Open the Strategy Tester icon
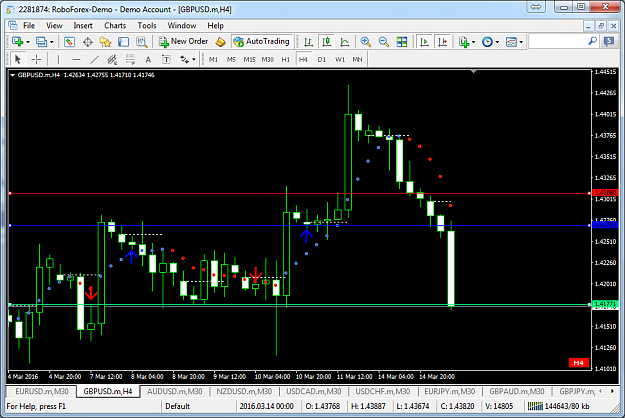The image size is (625, 418). (x=142, y=41)
